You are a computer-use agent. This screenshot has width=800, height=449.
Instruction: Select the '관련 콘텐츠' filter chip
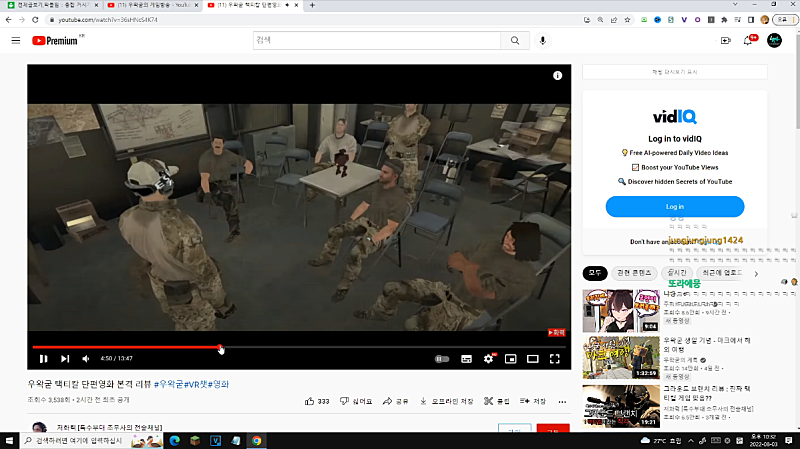click(634, 273)
